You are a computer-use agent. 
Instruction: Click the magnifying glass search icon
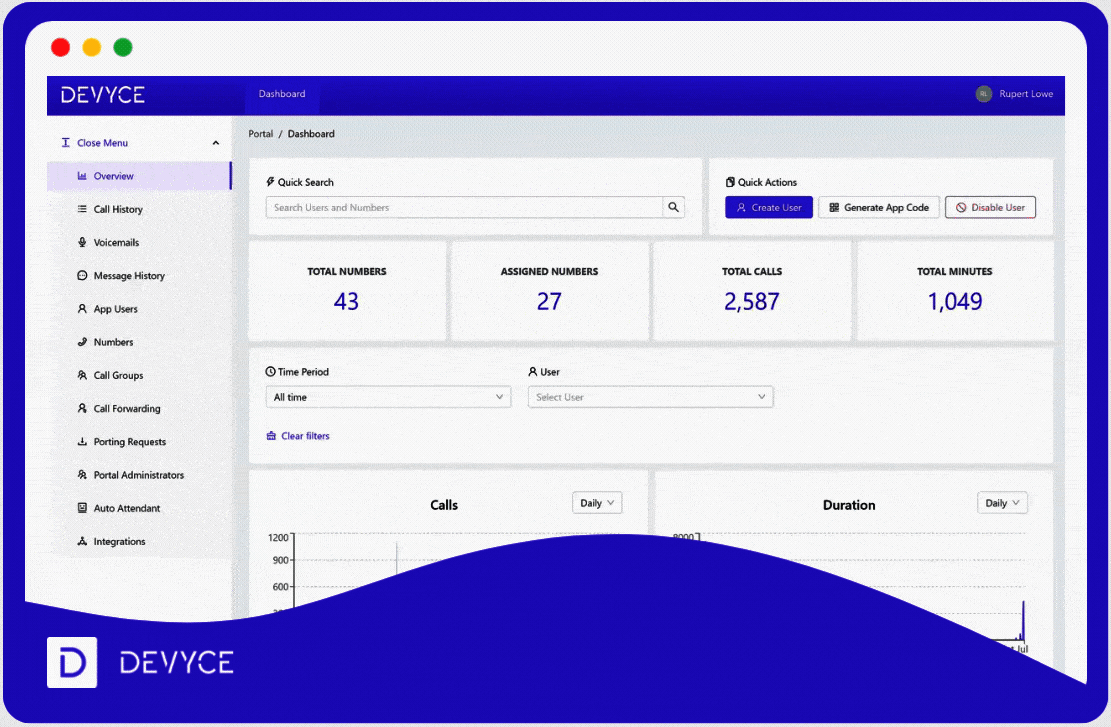pyautogui.click(x=673, y=207)
